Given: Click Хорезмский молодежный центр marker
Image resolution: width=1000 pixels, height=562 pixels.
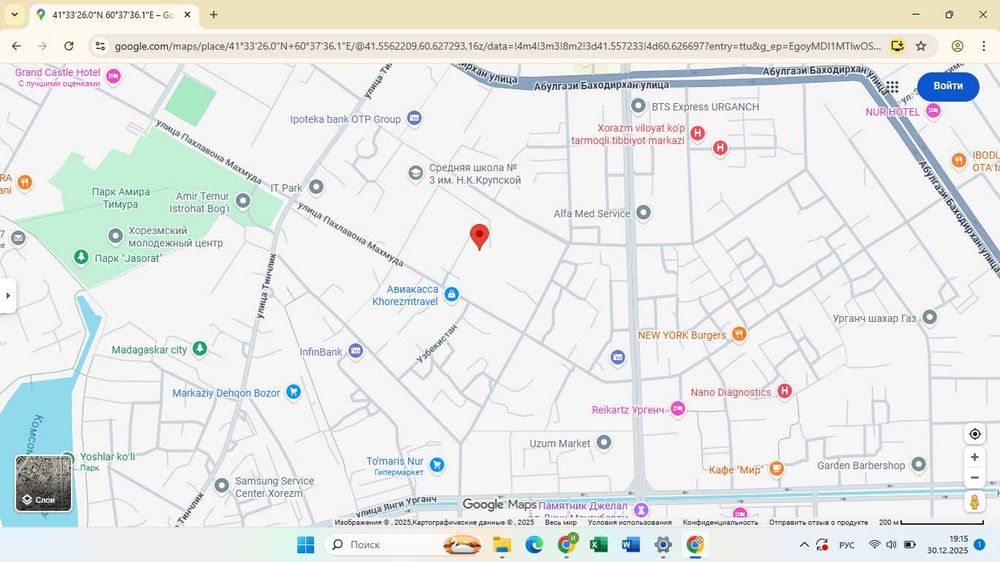Looking at the screenshot, I should click(x=115, y=236).
